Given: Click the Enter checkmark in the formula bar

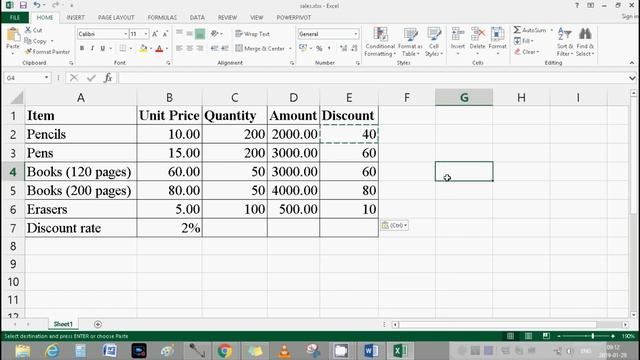Looking at the screenshot, I should click(x=91, y=78).
